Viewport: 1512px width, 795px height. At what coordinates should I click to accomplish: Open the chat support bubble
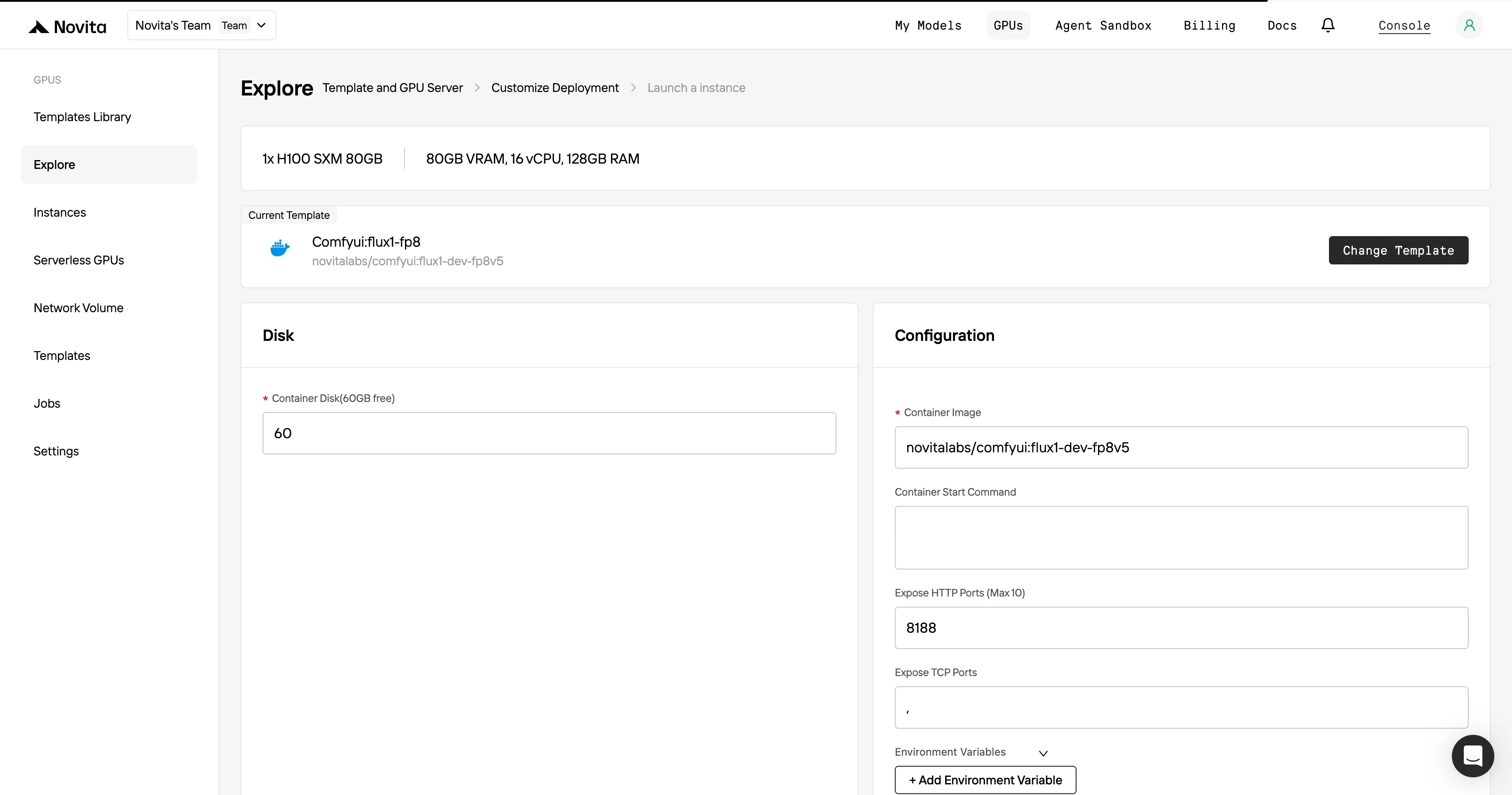1473,756
